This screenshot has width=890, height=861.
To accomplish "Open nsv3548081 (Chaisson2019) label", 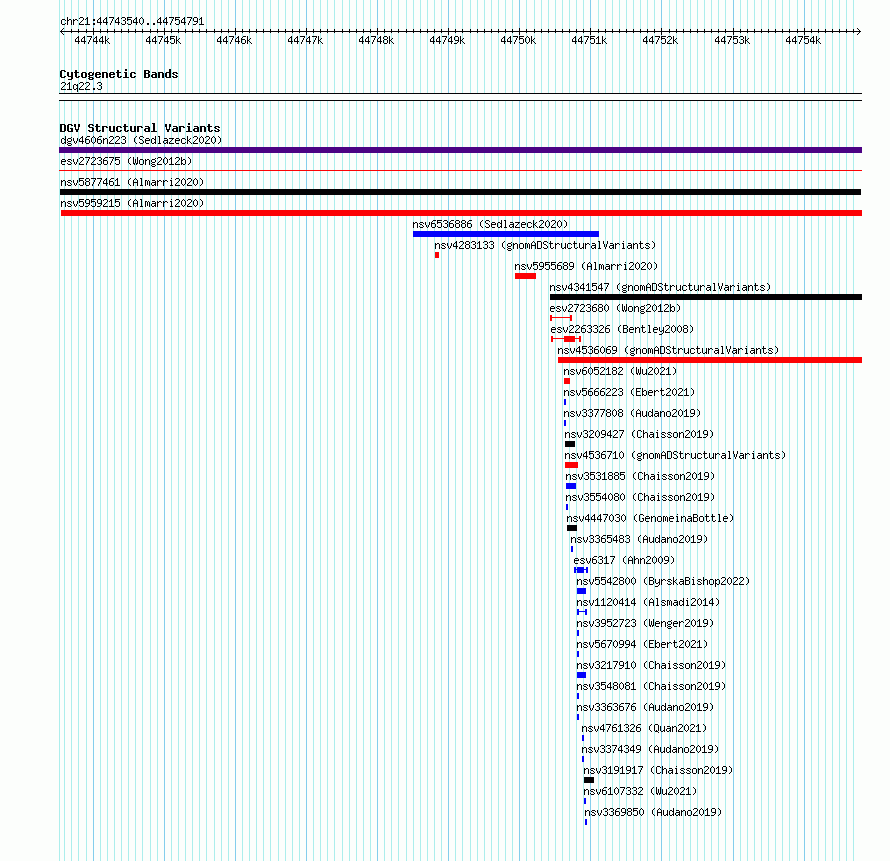I will tap(651, 686).
